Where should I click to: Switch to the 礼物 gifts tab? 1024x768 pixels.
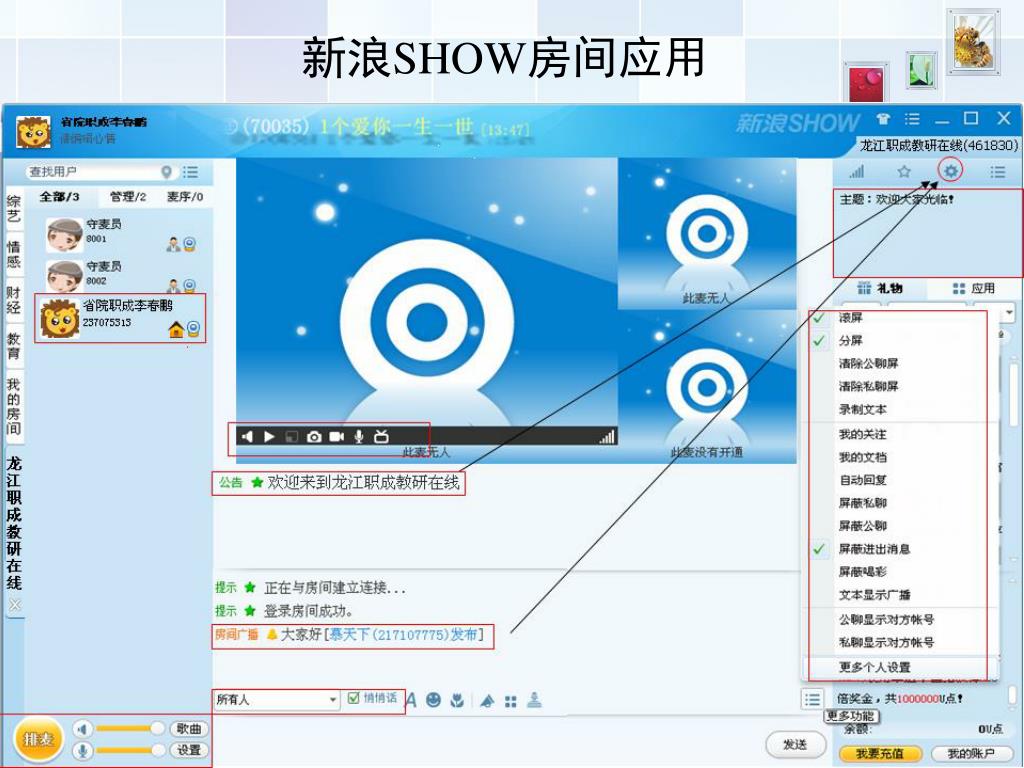click(880, 288)
